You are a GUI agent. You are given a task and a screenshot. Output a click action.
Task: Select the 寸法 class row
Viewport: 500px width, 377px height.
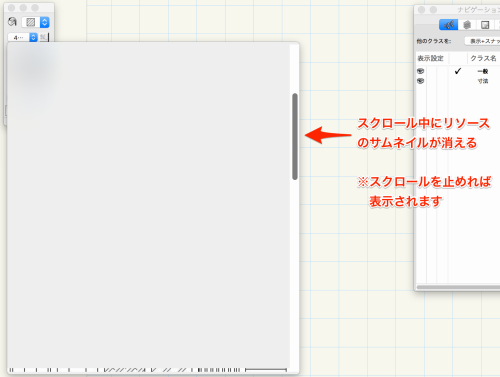pos(458,81)
